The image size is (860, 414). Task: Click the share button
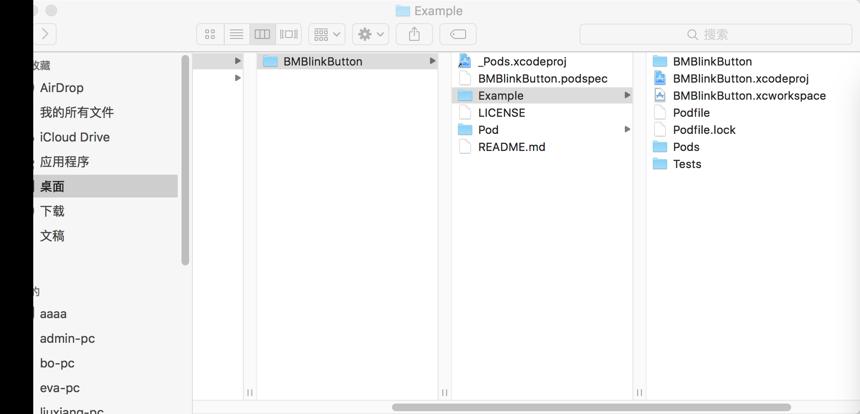tap(414, 35)
